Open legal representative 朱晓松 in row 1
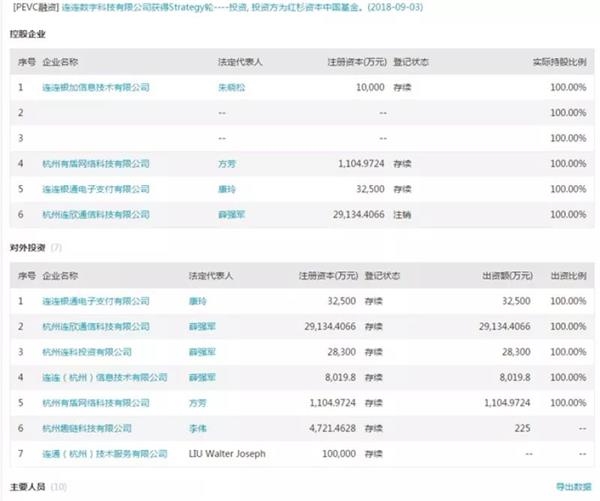600x501 pixels. (232, 87)
